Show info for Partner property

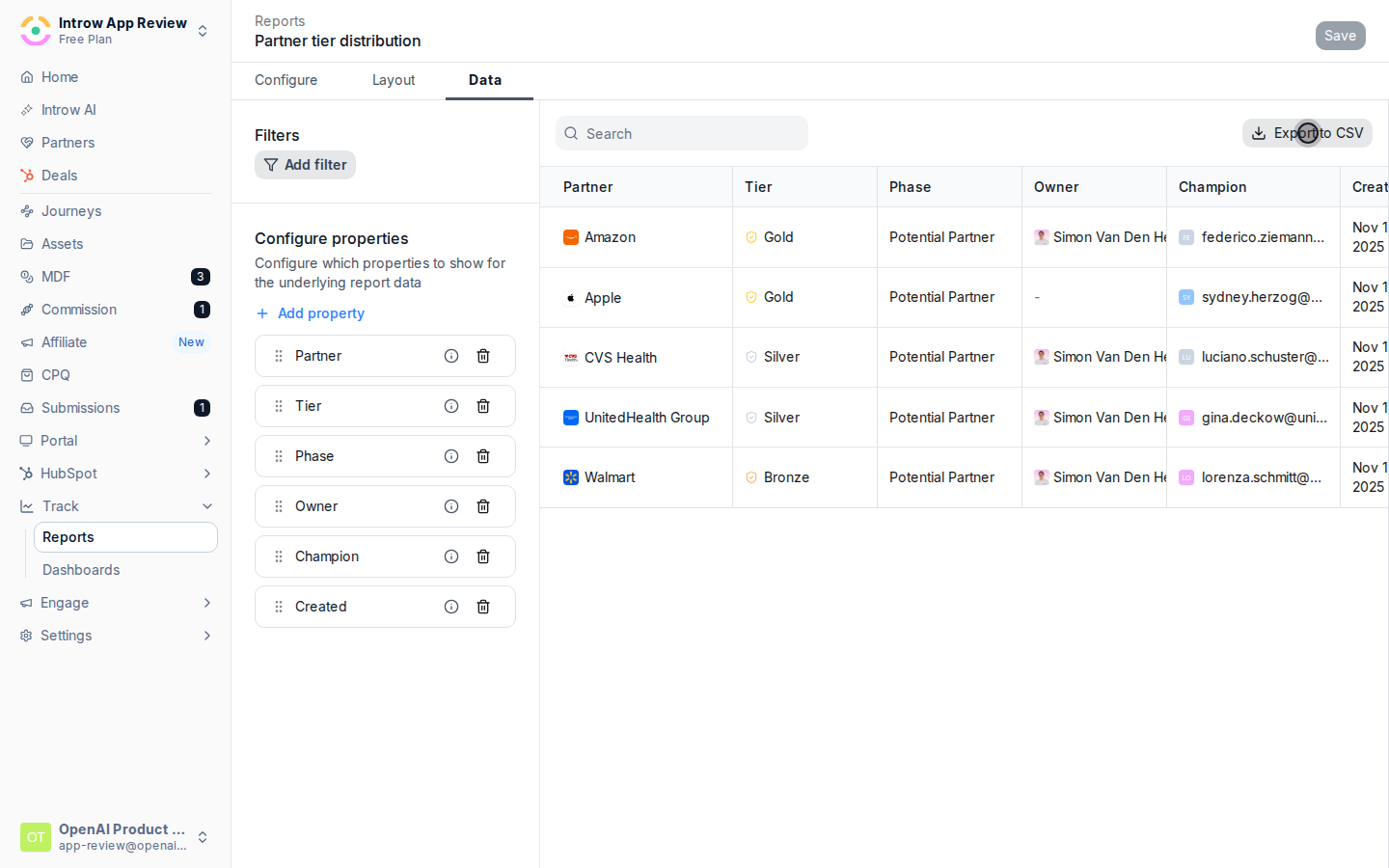pos(451,356)
